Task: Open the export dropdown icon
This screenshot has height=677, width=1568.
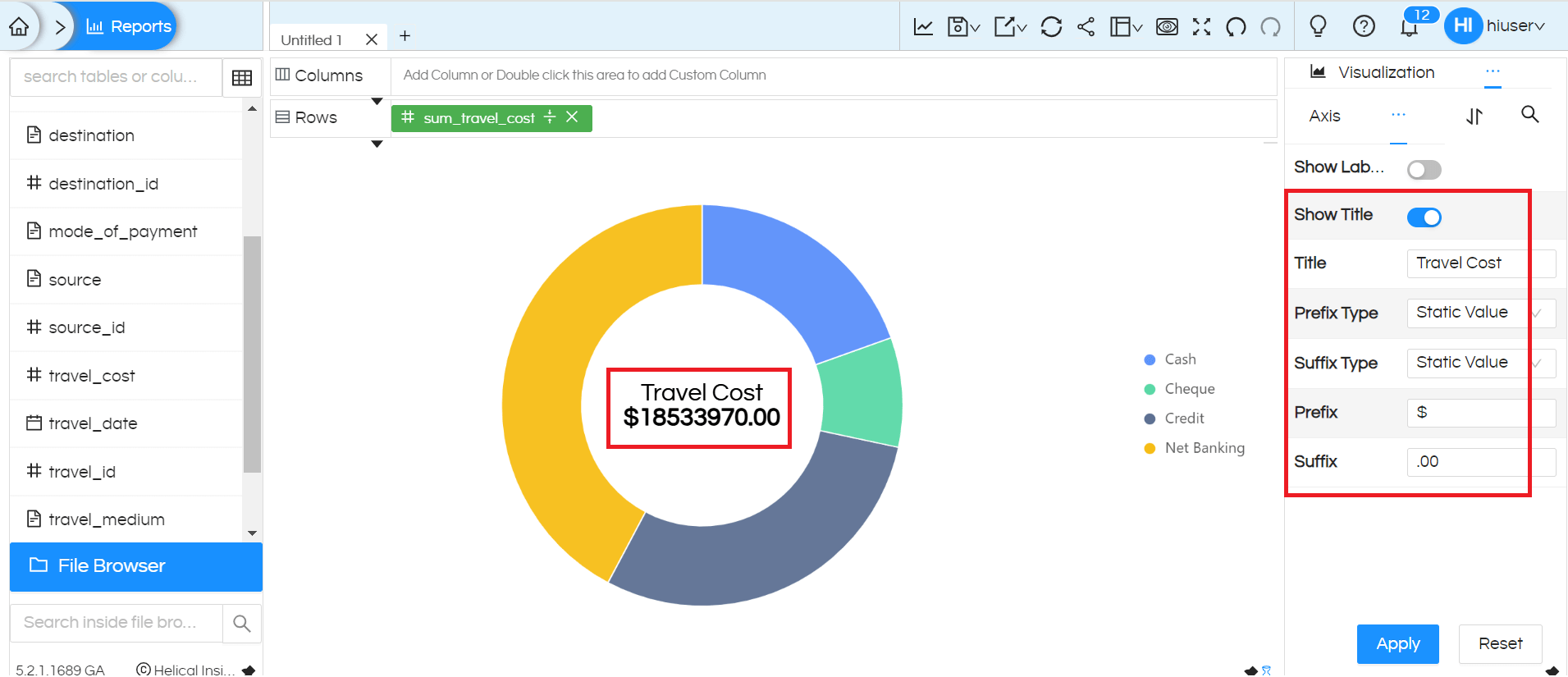Action: (1010, 27)
